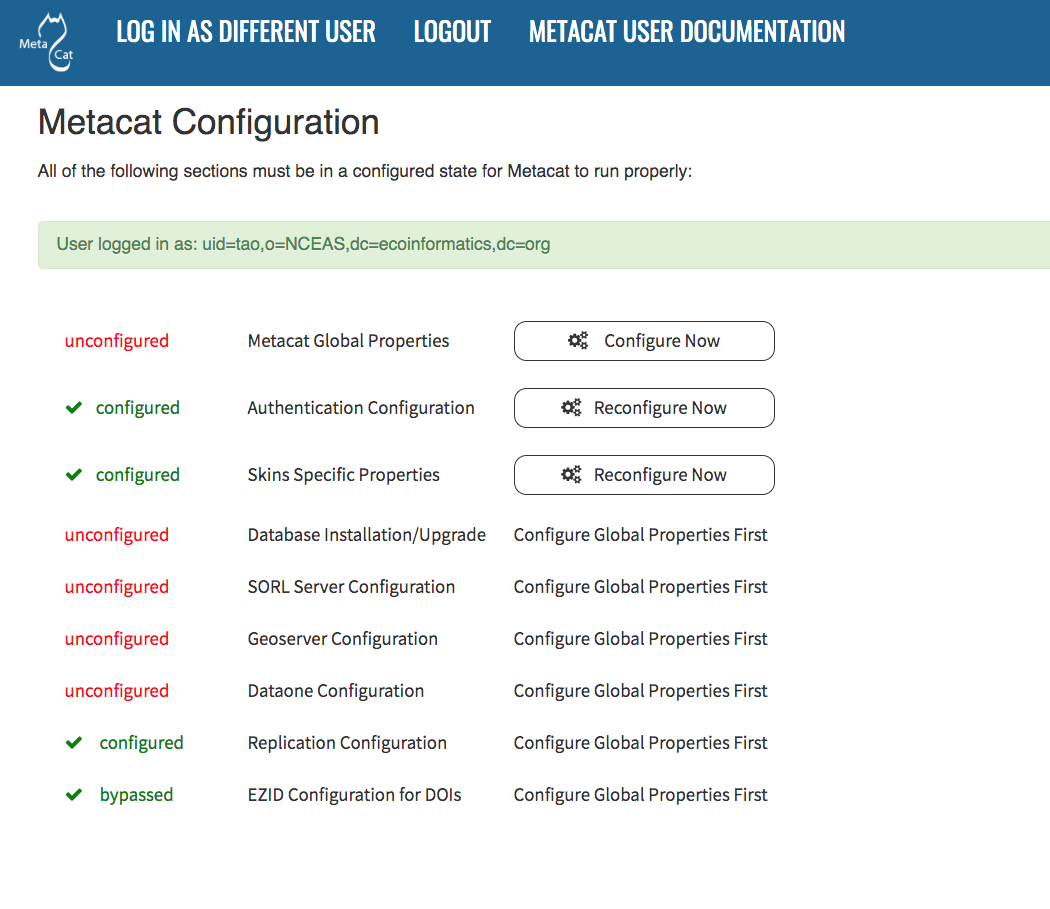Click green checkmark for Replication Configuration
The width and height of the screenshot is (1050, 909).
(x=73, y=743)
